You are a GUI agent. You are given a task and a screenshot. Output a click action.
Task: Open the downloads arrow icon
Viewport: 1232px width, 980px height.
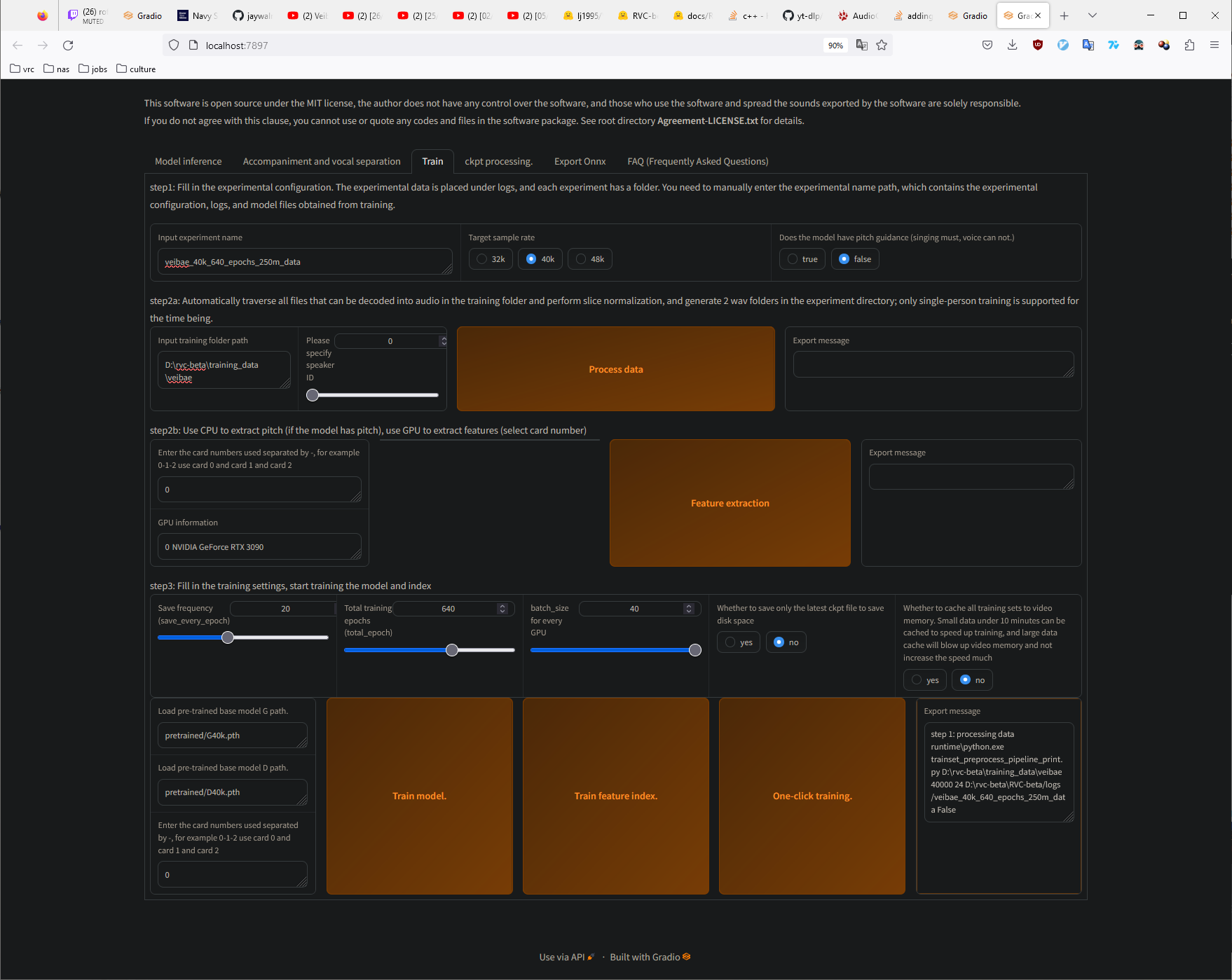coord(1012,45)
